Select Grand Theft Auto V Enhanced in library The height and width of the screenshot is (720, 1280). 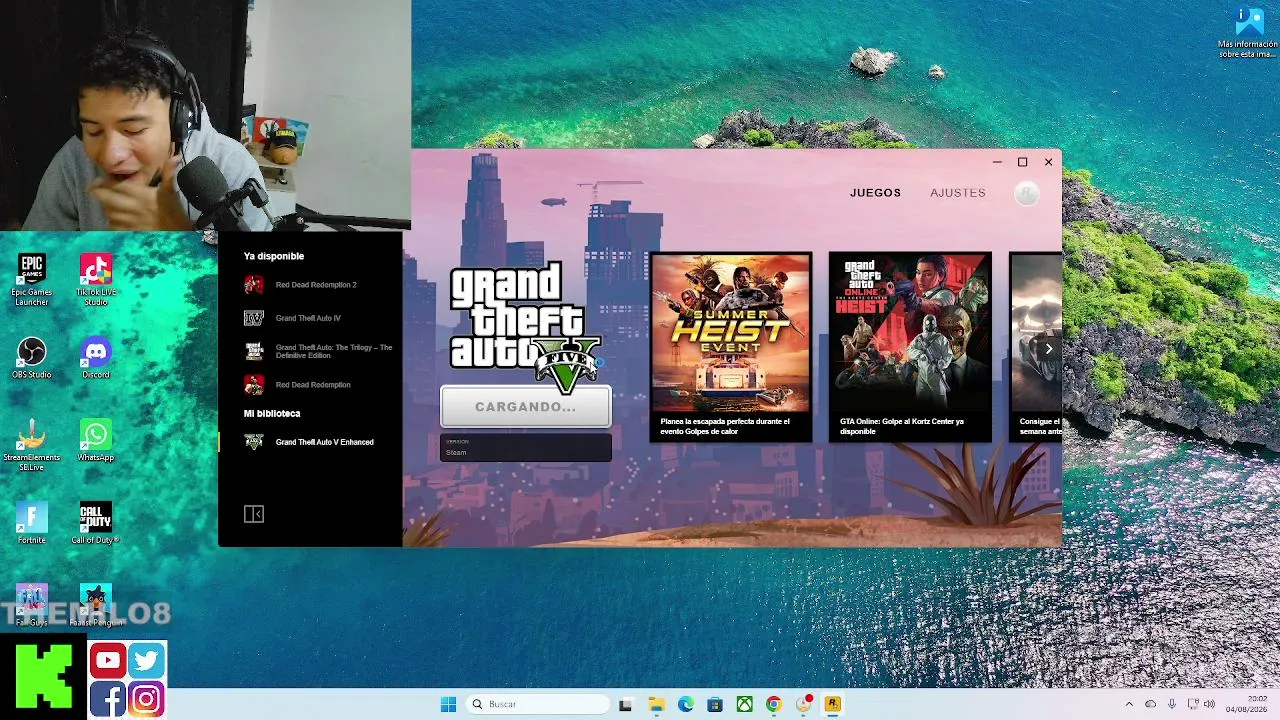310,442
